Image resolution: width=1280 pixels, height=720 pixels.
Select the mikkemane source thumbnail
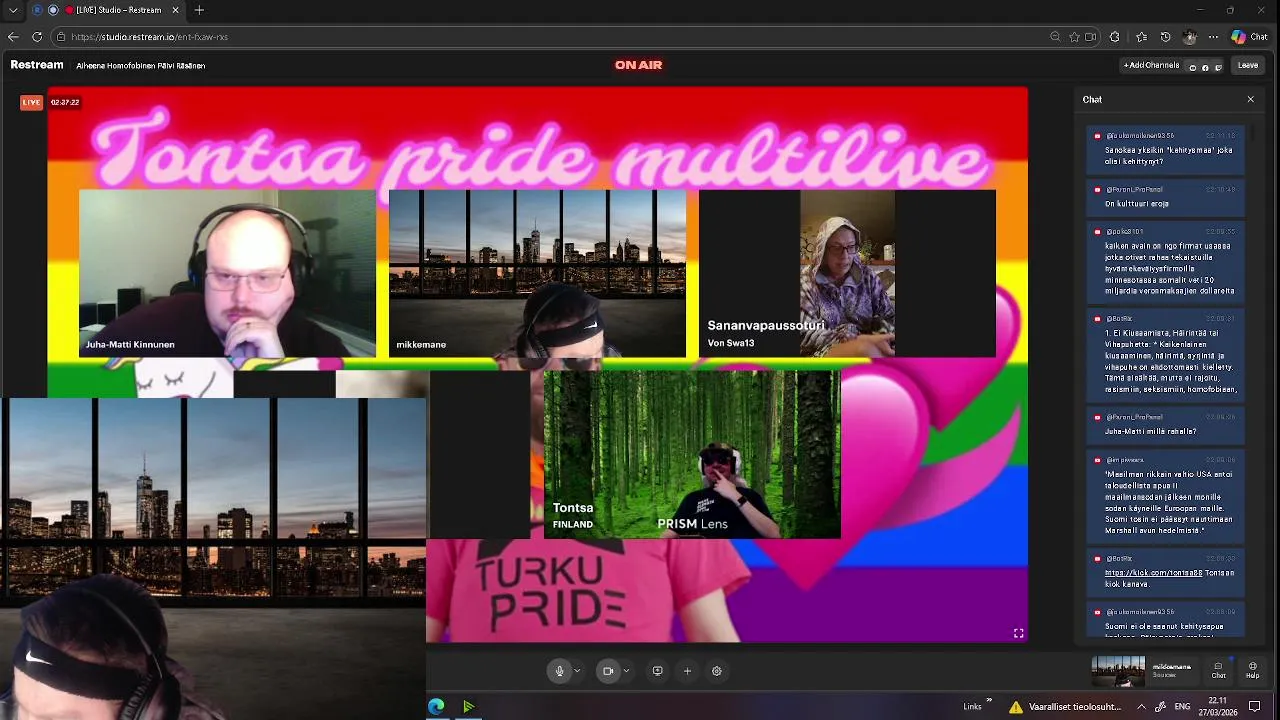1118,671
